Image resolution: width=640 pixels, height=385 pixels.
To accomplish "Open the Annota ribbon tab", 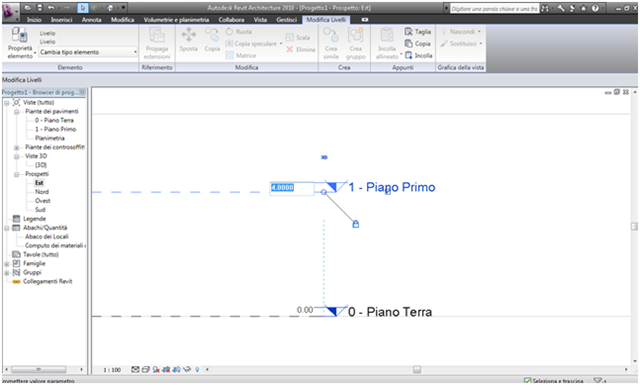I will click(91, 20).
